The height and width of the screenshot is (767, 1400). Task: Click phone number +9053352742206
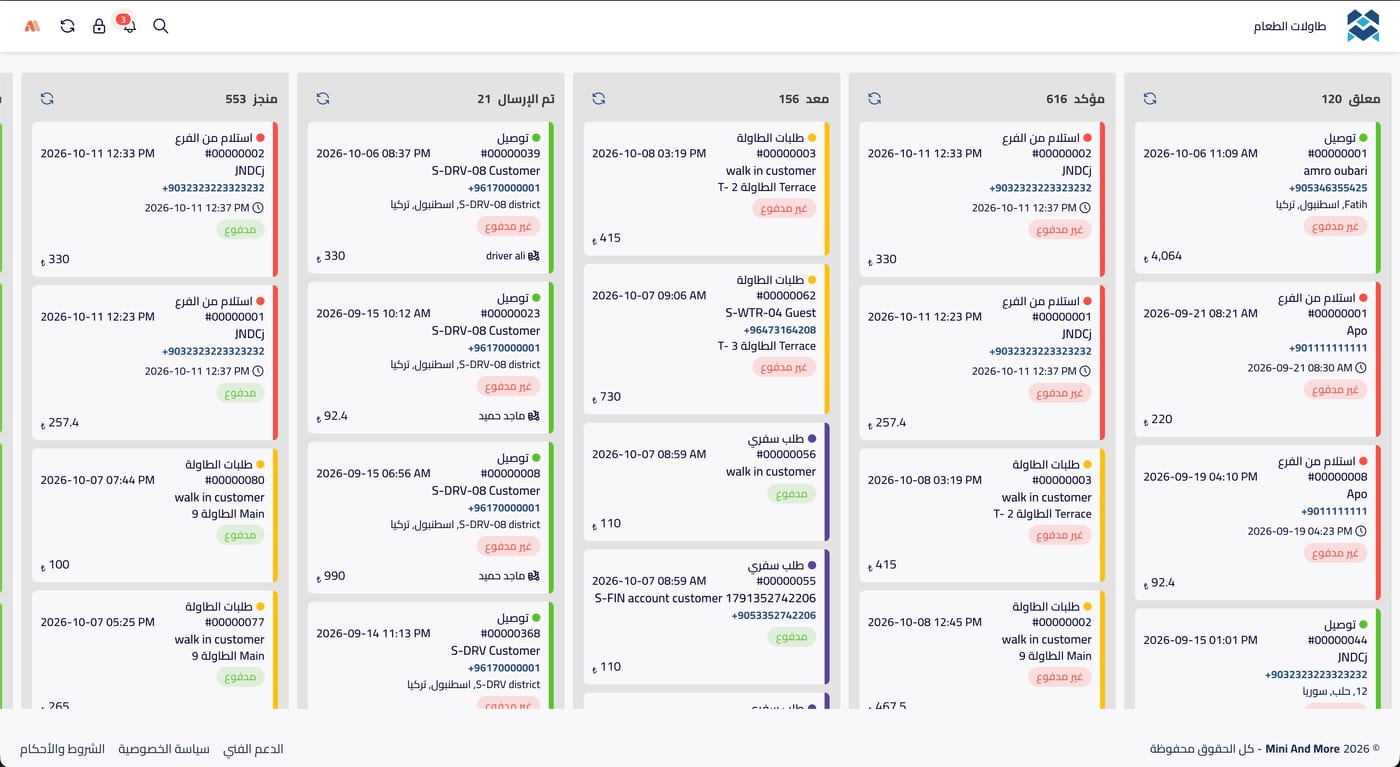click(773, 616)
